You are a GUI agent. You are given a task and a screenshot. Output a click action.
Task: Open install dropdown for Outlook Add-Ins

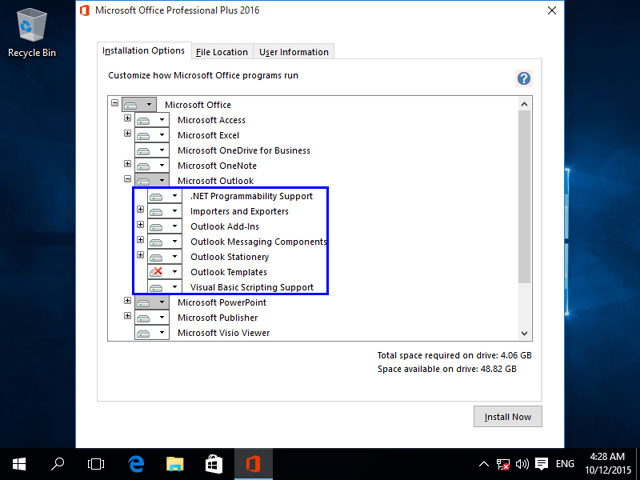click(x=164, y=227)
